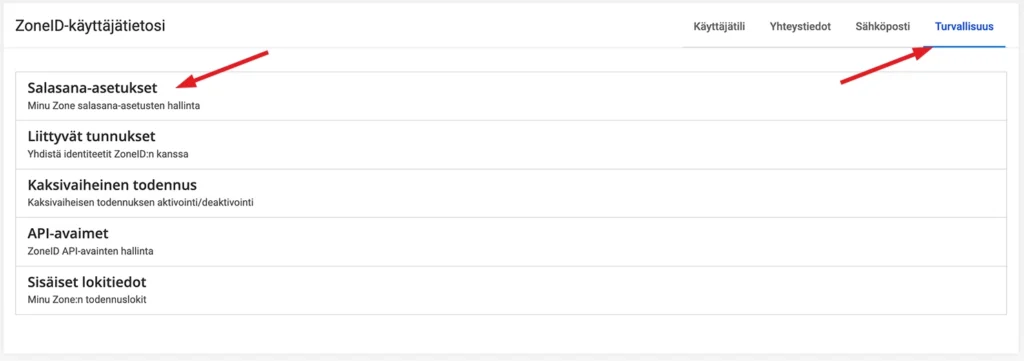Click blue underline beneath the Turvallisuus tab
1024x361 pixels.
[964, 47]
